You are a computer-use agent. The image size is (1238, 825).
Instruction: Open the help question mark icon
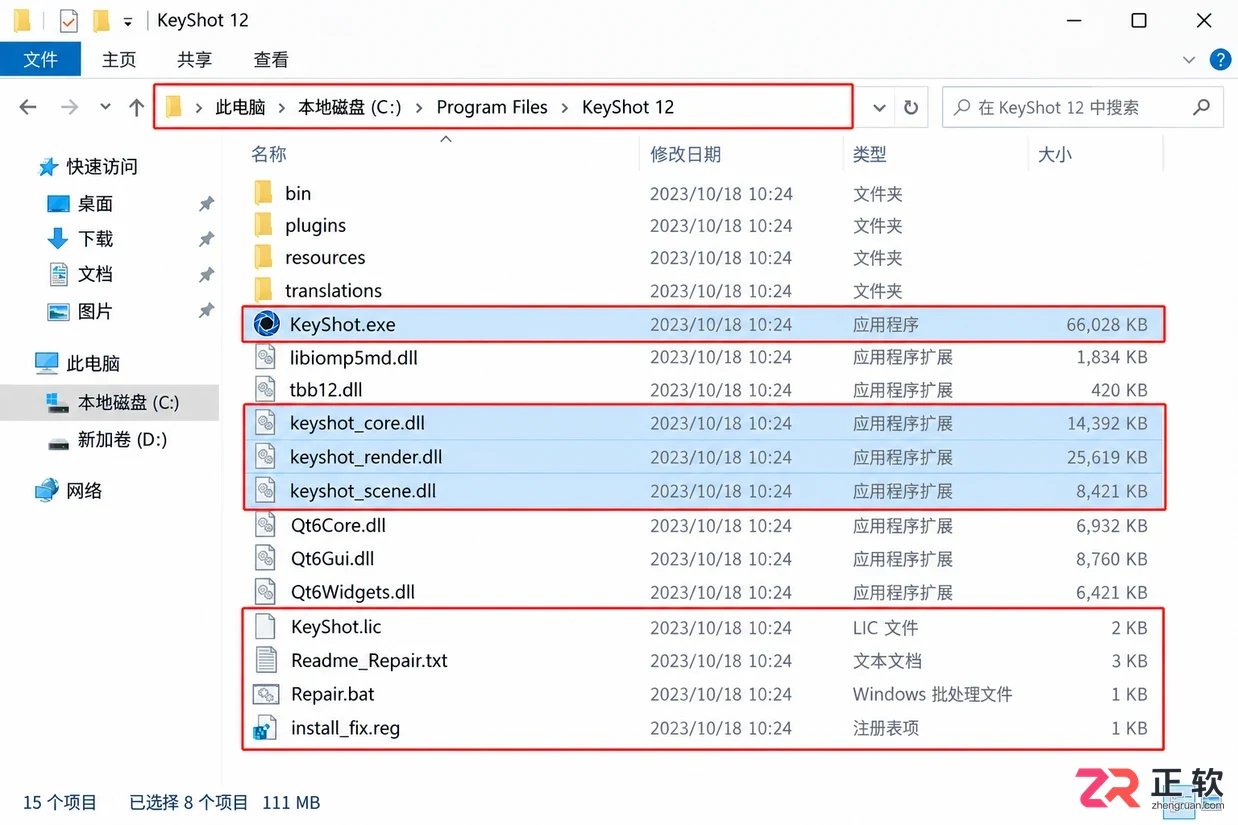(x=1220, y=60)
